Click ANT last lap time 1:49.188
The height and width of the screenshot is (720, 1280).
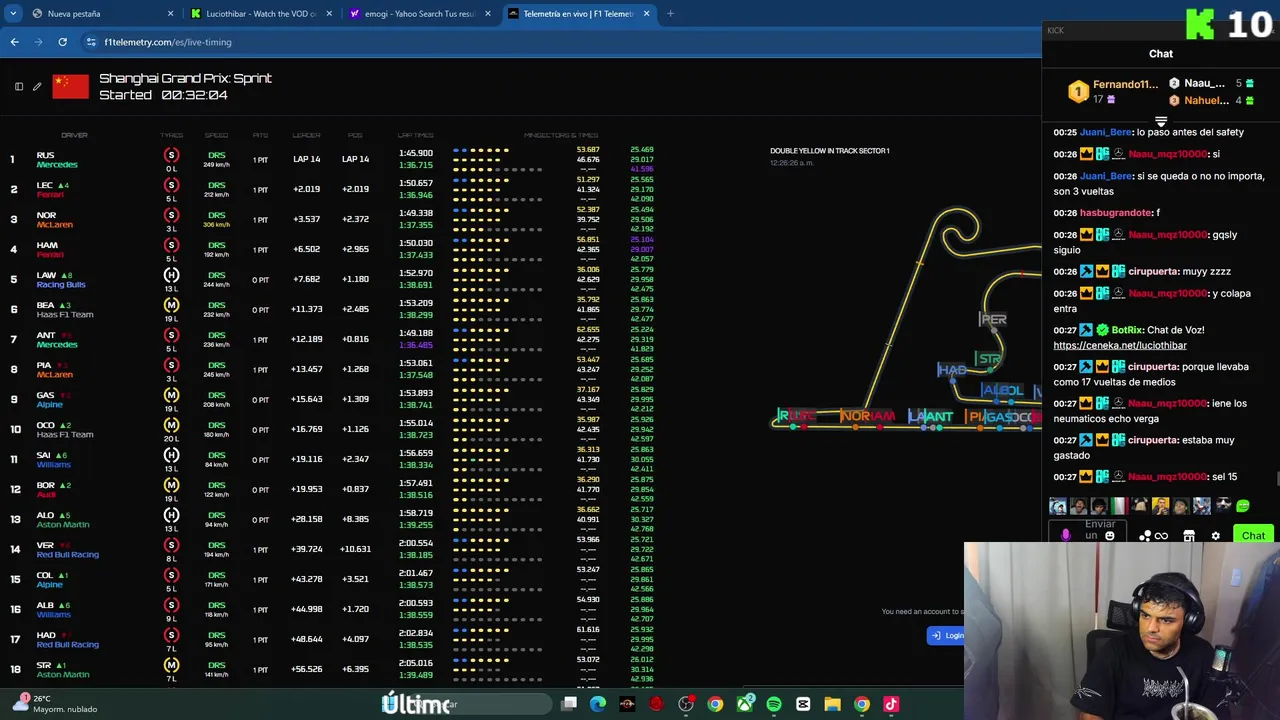click(416, 334)
